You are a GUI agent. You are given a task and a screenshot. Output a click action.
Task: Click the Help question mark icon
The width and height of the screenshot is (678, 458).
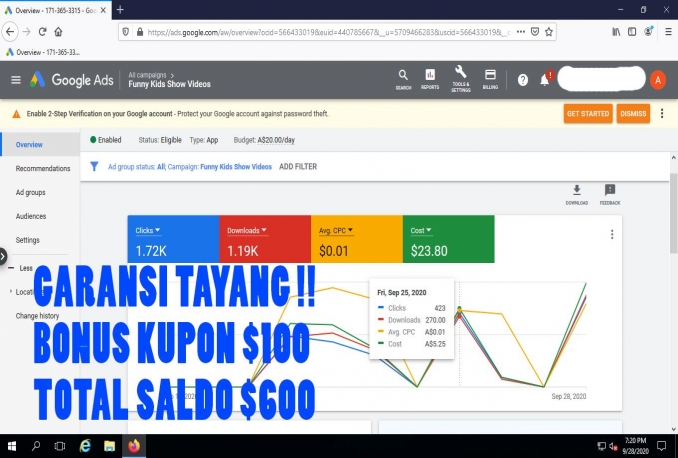(x=522, y=80)
